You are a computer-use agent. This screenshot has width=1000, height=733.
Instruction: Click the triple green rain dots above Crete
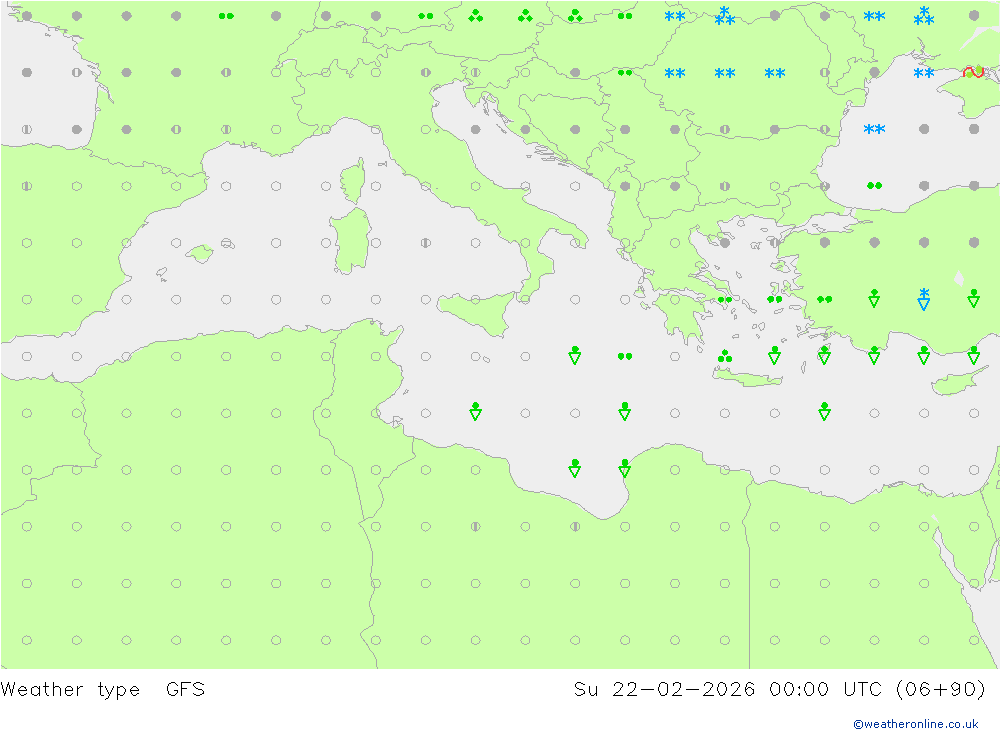point(724,355)
